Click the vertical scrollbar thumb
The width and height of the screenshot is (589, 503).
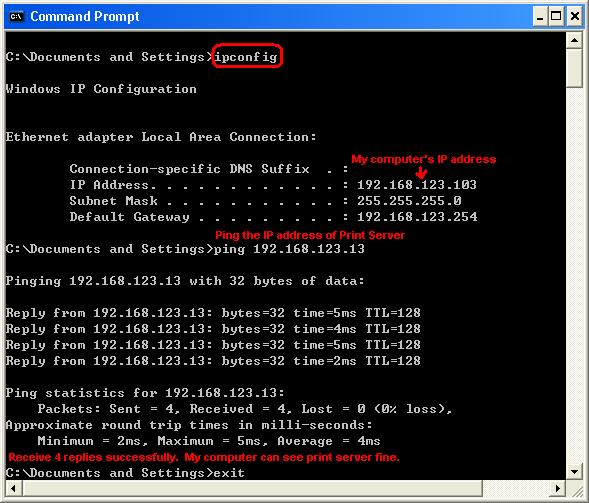pyautogui.click(x=574, y=68)
